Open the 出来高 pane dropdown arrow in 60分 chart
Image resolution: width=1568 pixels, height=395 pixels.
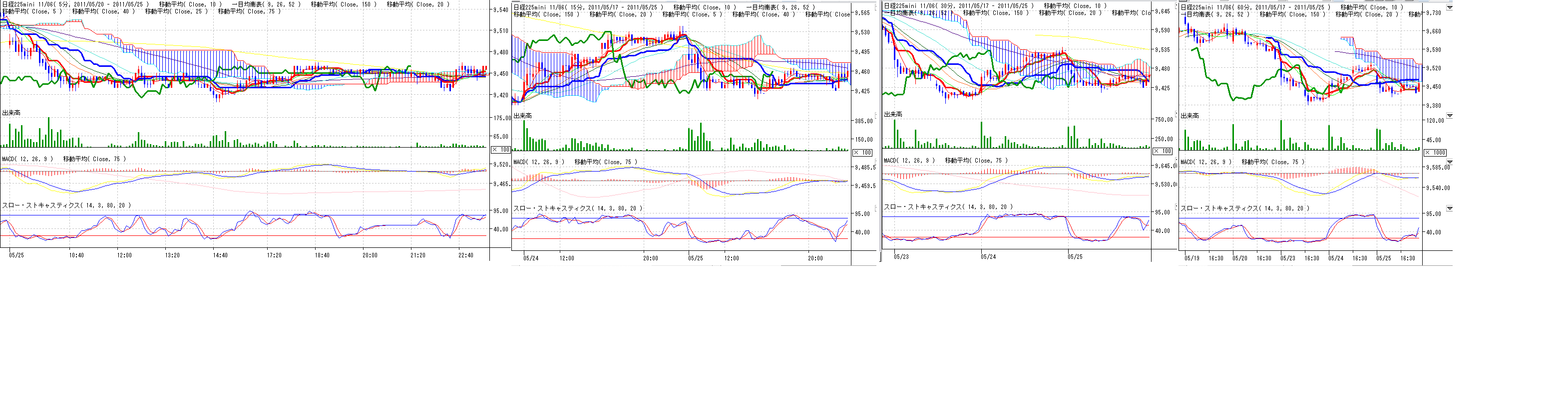coord(1449,116)
